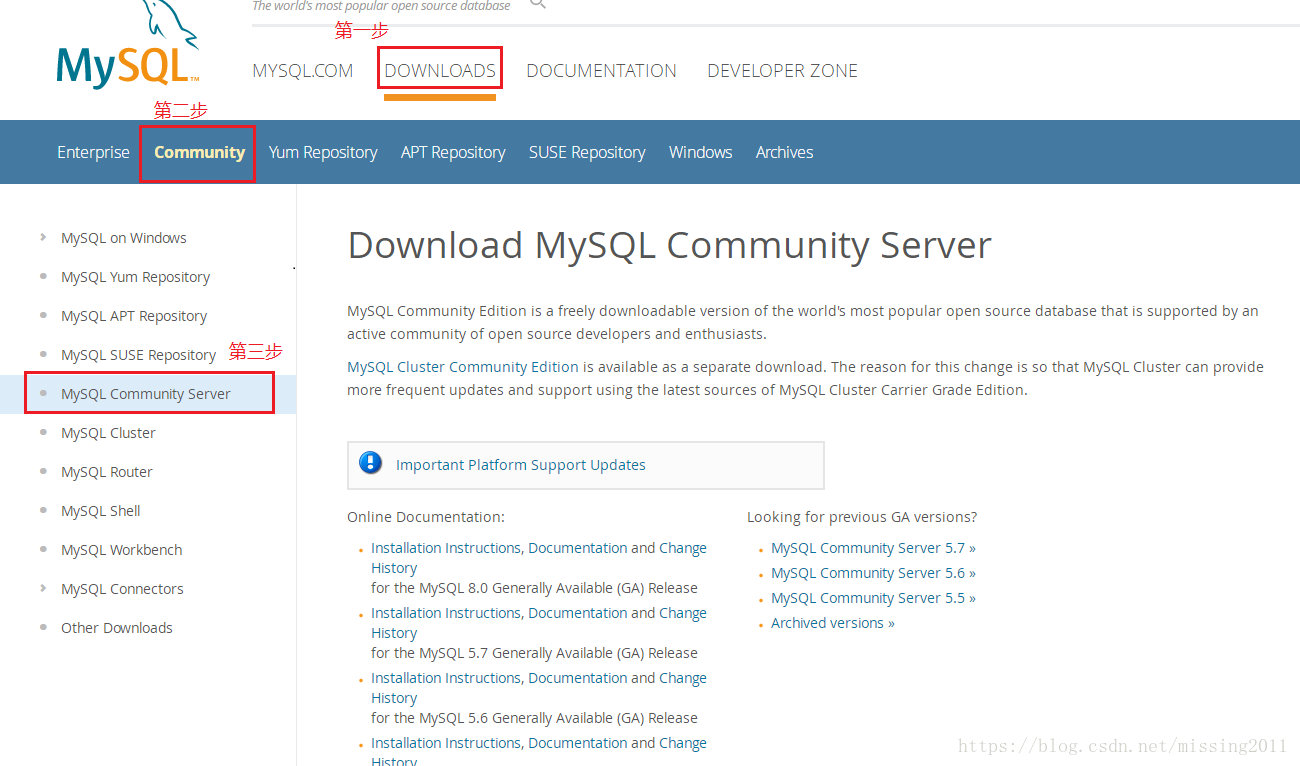Expand the MySQL Connectors sidebar entry
Screen dimensions: 1300x766
point(122,588)
